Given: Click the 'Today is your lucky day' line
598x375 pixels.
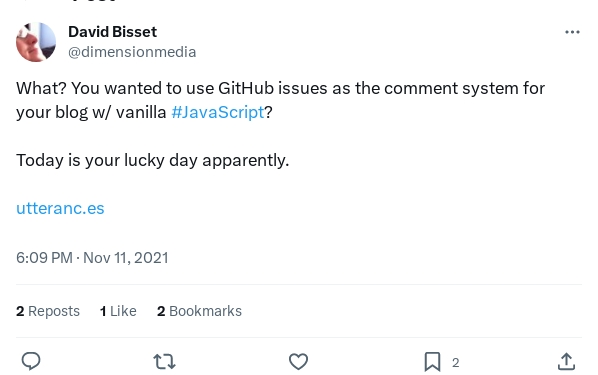Looking at the screenshot, I should point(153,160).
